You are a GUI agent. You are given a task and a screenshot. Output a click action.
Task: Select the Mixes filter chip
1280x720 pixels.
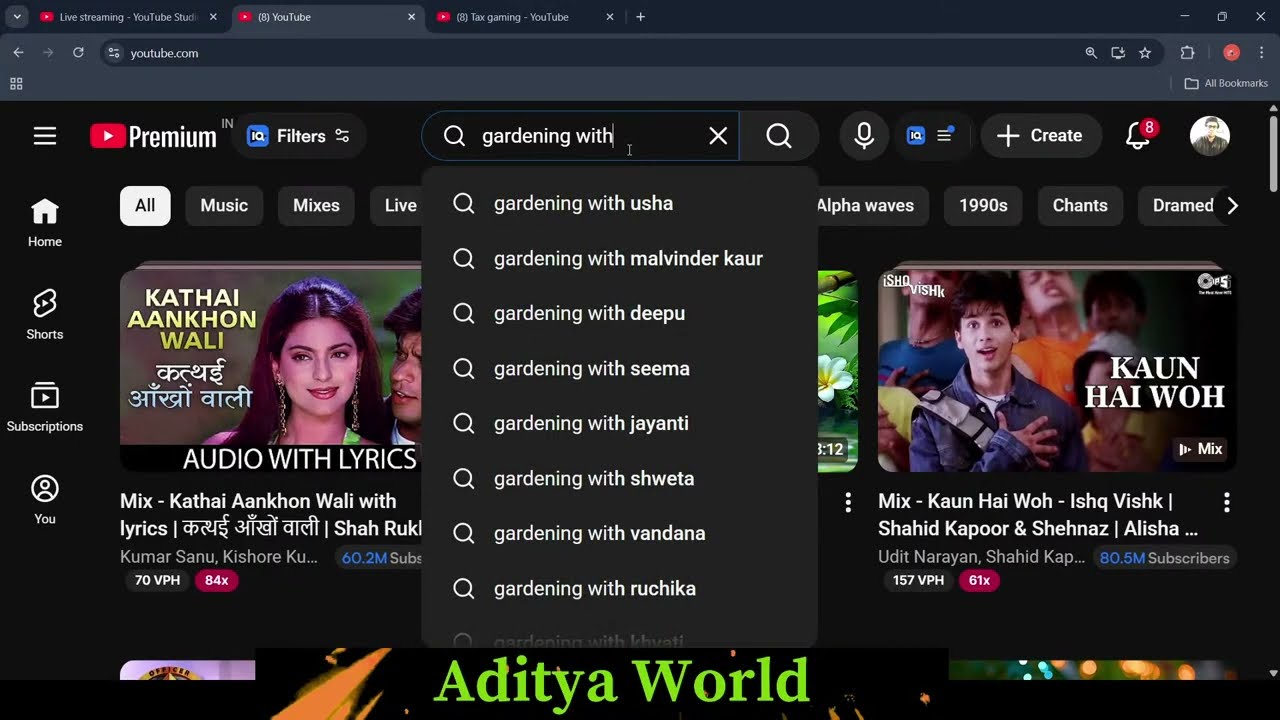click(316, 205)
